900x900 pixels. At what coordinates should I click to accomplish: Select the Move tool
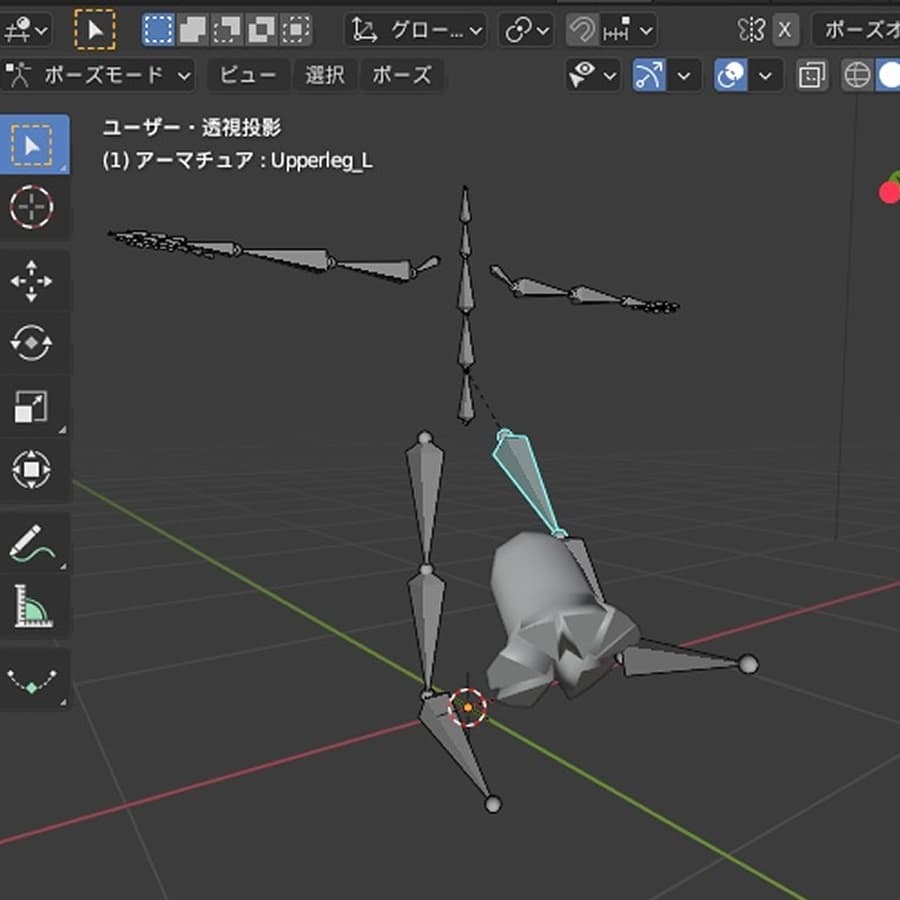(32, 282)
